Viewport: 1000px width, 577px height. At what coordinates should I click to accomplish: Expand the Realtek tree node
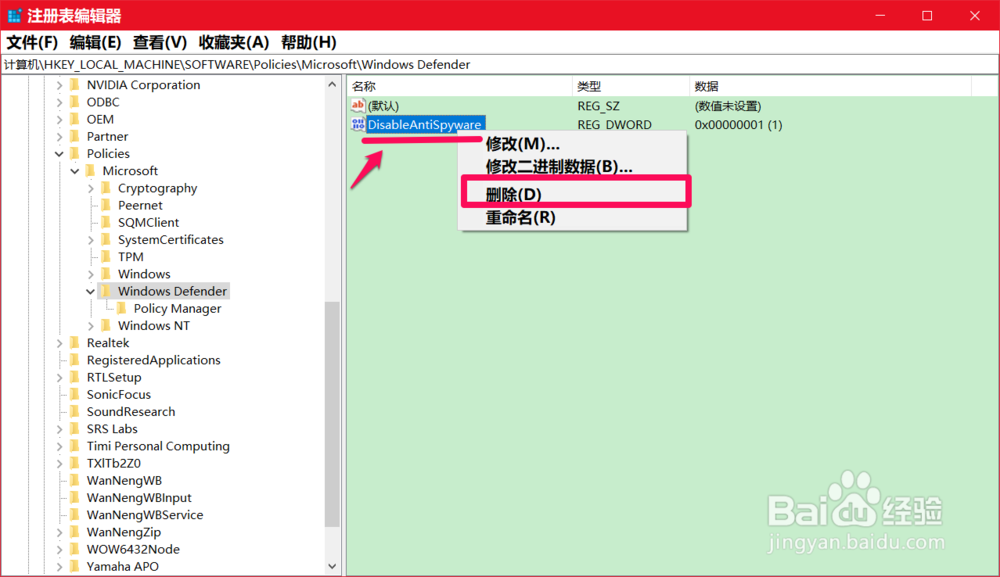pyautogui.click(x=58, y=342)
